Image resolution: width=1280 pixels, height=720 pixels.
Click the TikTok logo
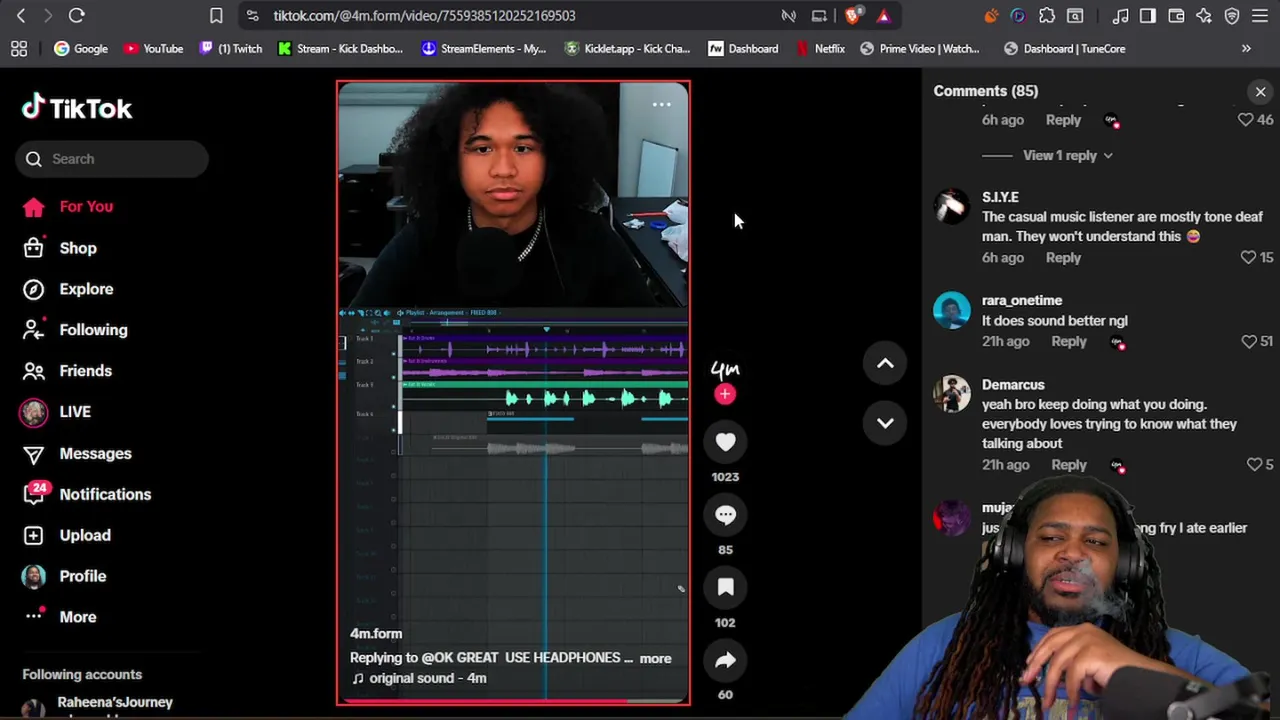[x=77, y=108]
